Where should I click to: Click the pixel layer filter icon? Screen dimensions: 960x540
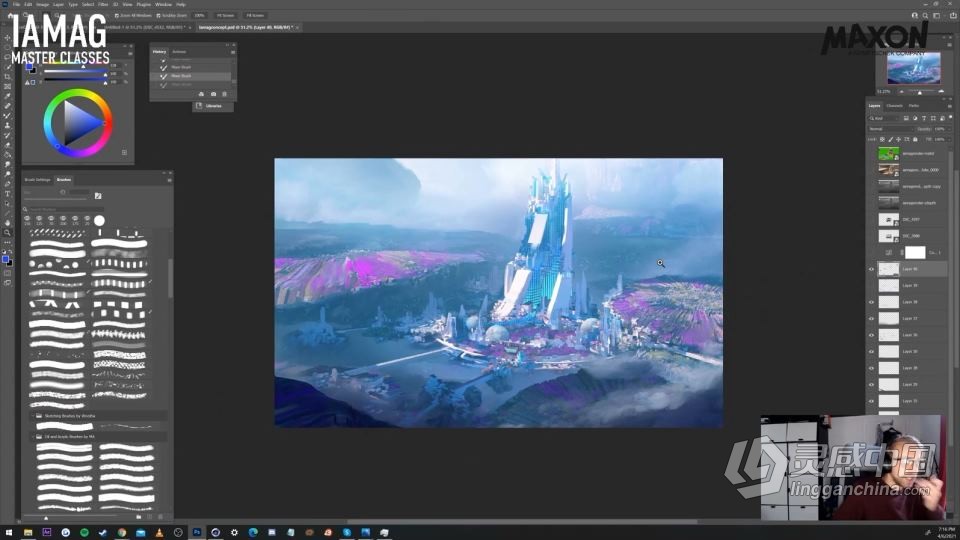(906, 118)
